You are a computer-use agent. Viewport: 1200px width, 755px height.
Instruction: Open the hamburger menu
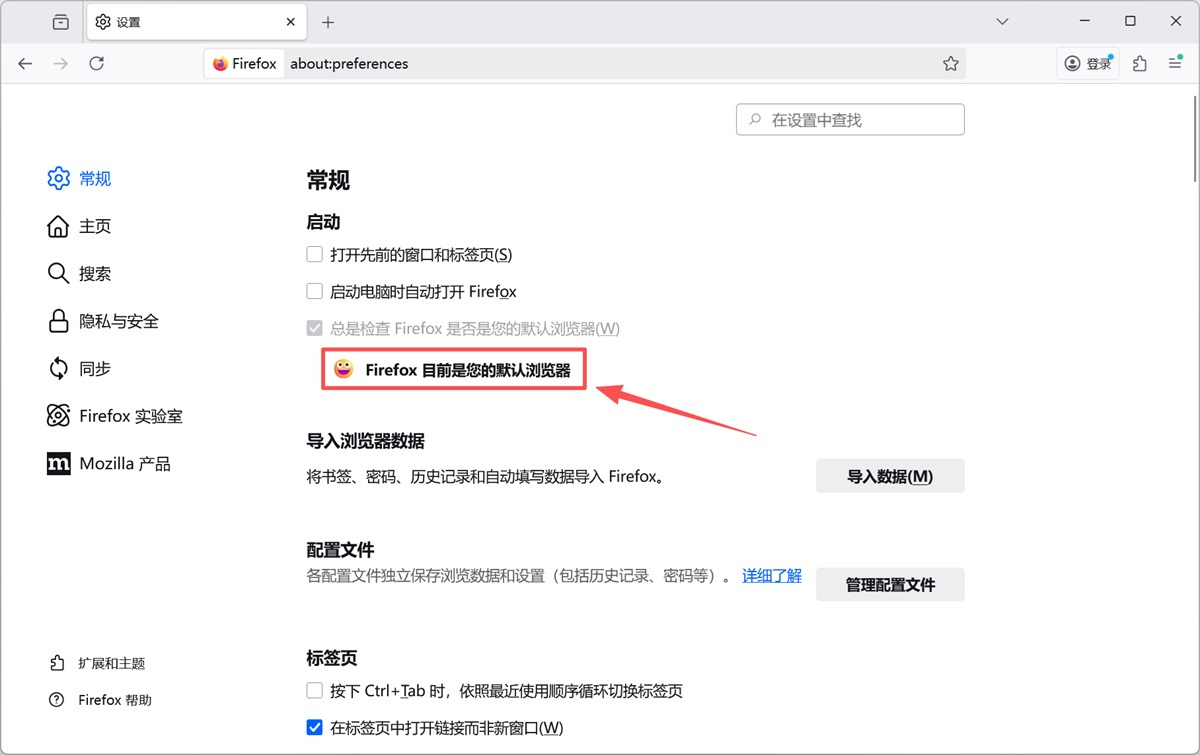[1175, 62]
